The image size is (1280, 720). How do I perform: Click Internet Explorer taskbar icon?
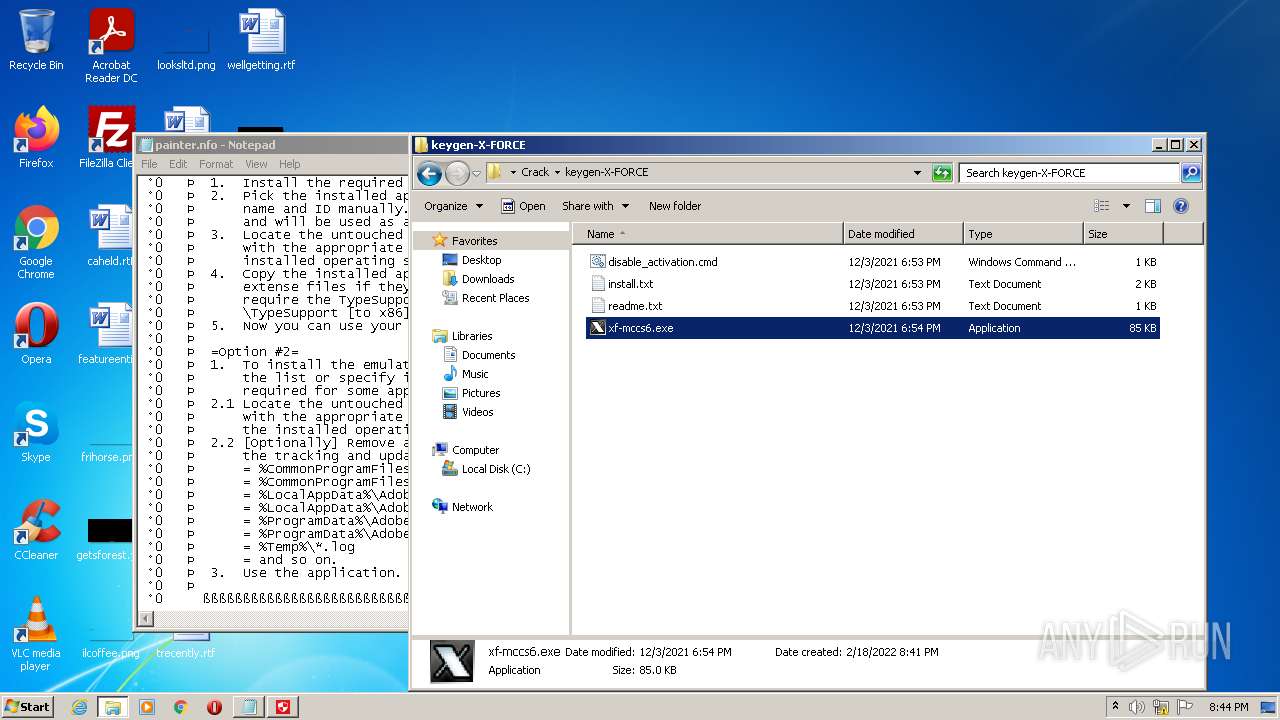pyautogui.click(x=79, y=707)
